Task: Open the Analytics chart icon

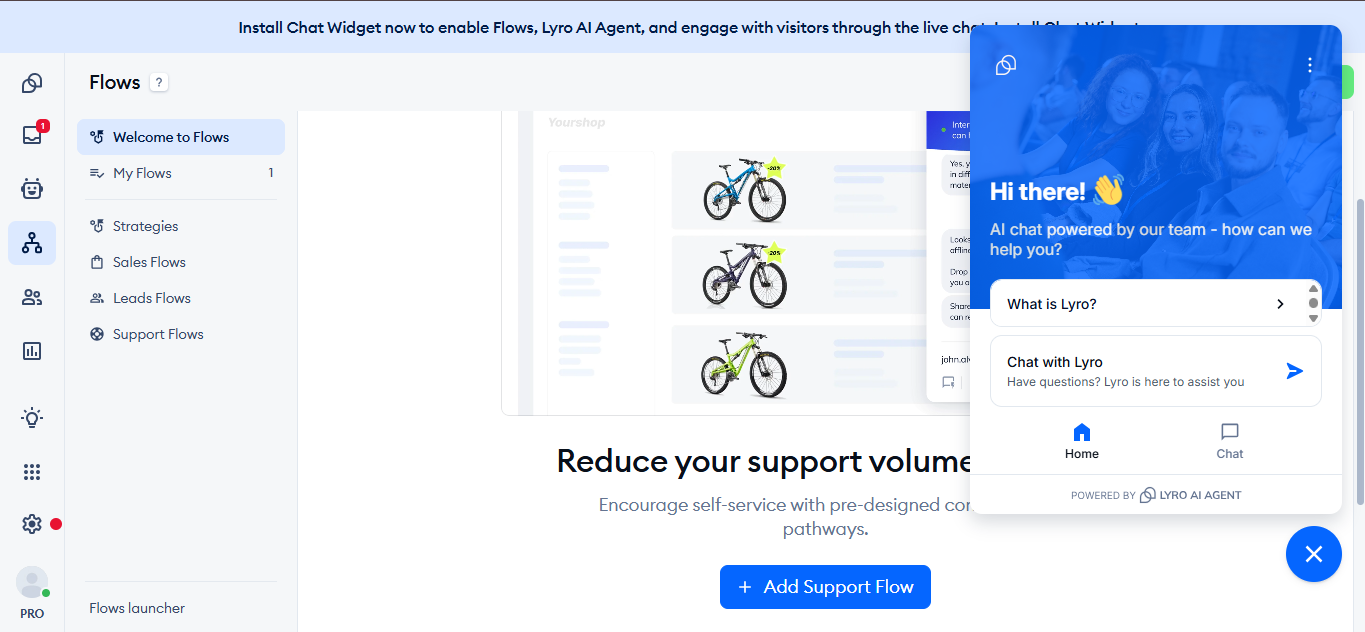Action: [32, 351]
